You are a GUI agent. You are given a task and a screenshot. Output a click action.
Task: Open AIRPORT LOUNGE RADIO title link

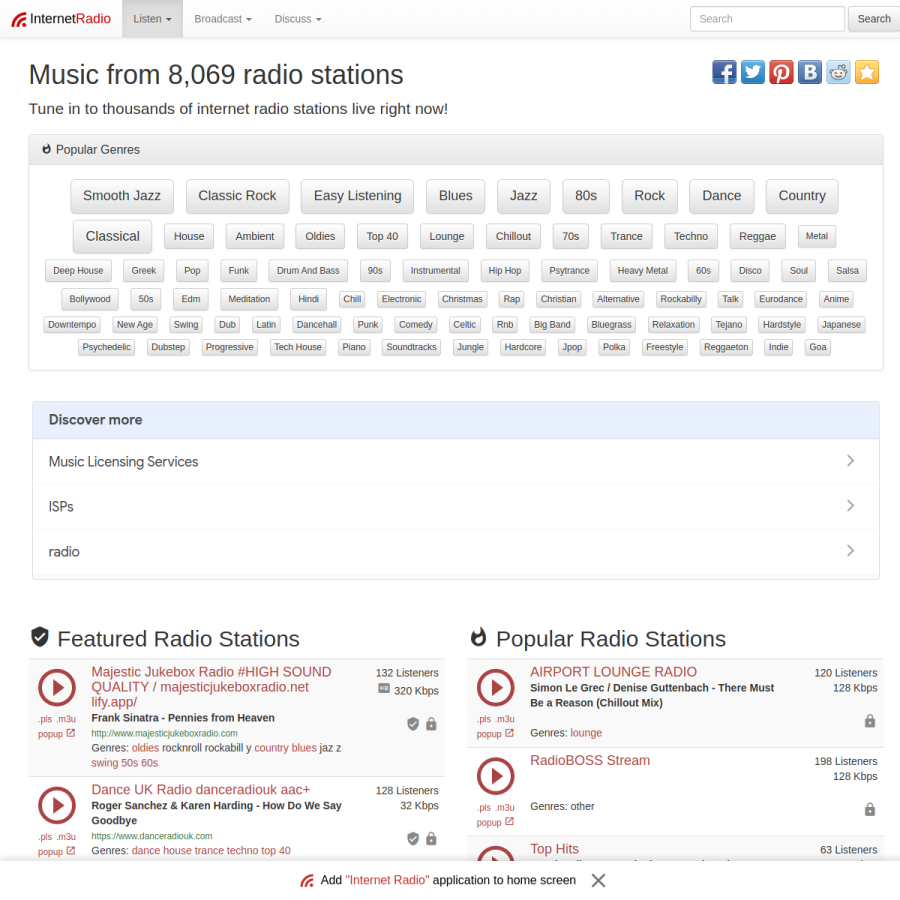[x=613, y=672]
